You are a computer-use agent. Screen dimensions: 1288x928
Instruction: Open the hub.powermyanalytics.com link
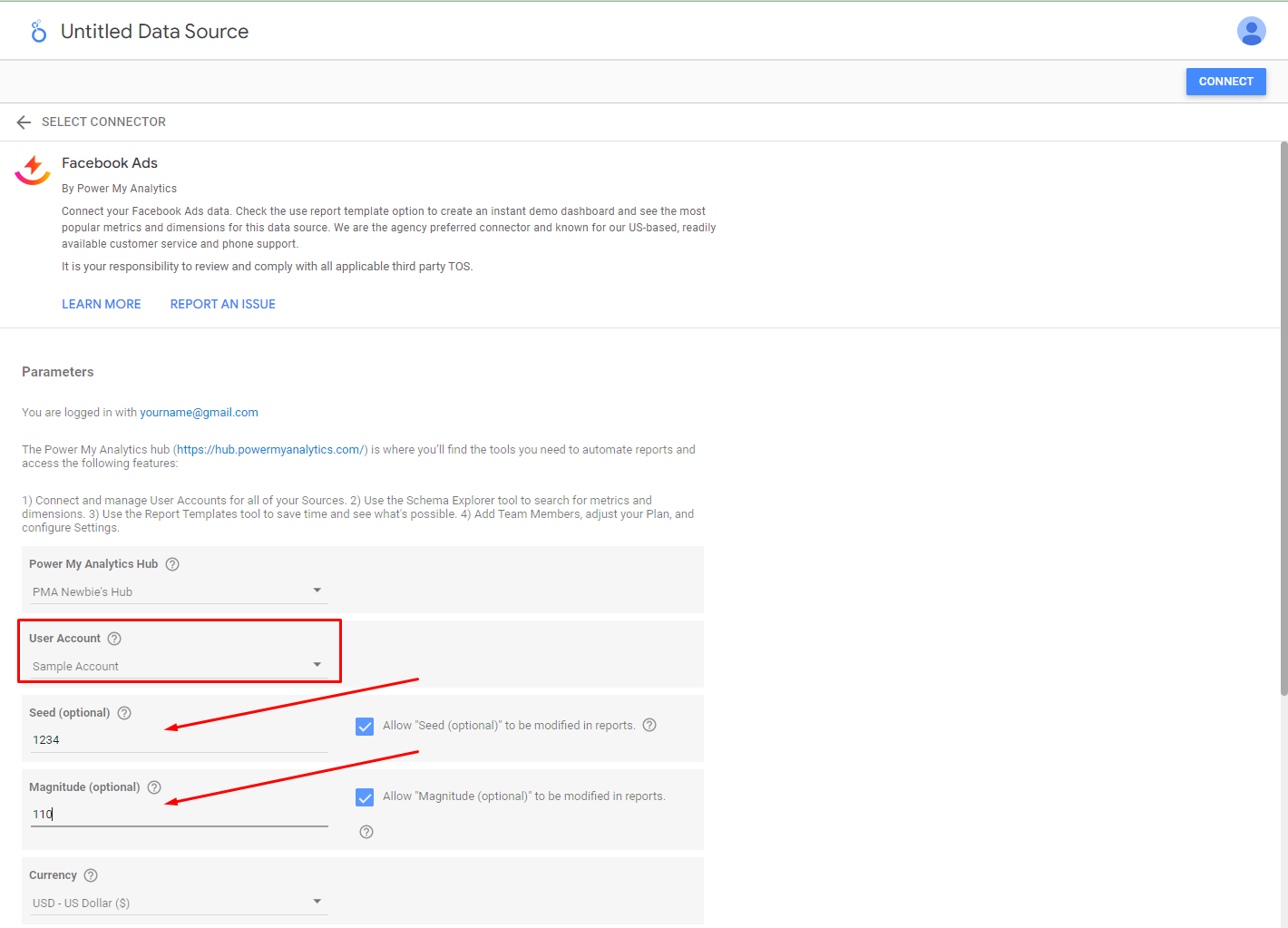[x=270, y=450]
